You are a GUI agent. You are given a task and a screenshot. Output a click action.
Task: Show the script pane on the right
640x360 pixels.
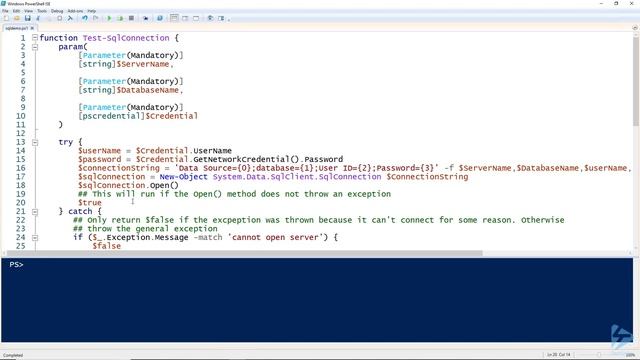(x=185, y=18)
